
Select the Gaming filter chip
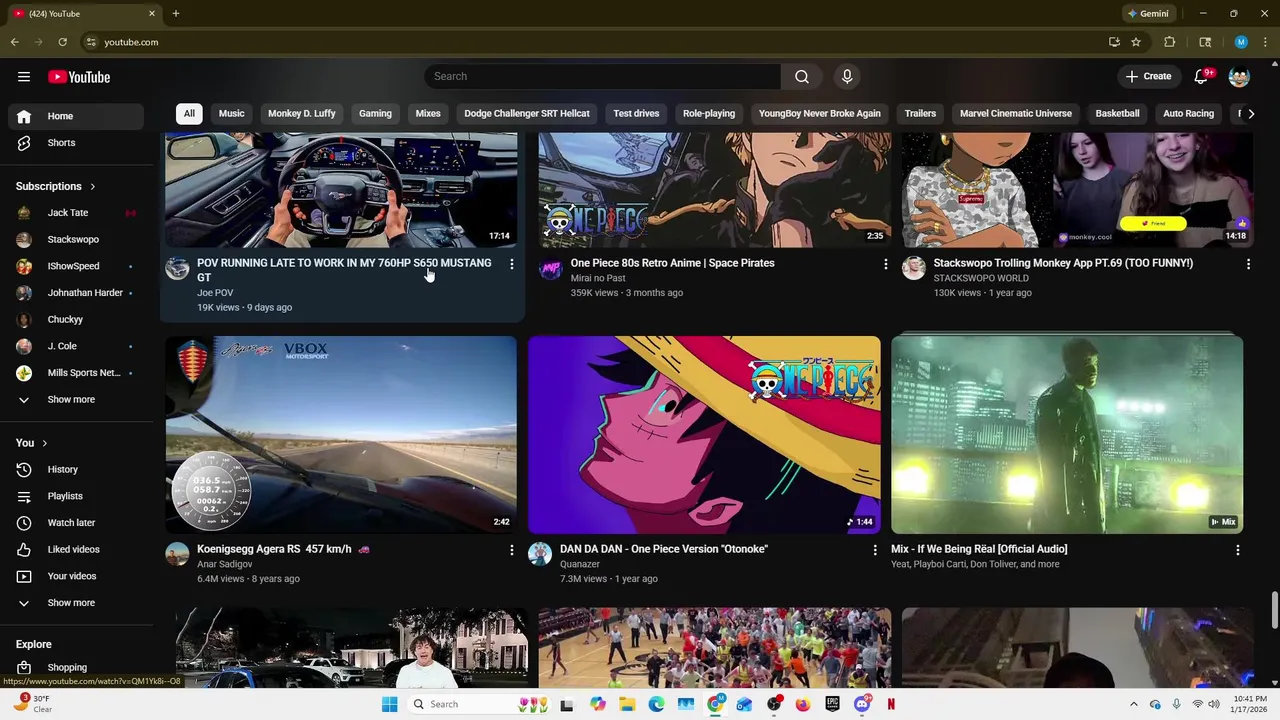(375, 114)
